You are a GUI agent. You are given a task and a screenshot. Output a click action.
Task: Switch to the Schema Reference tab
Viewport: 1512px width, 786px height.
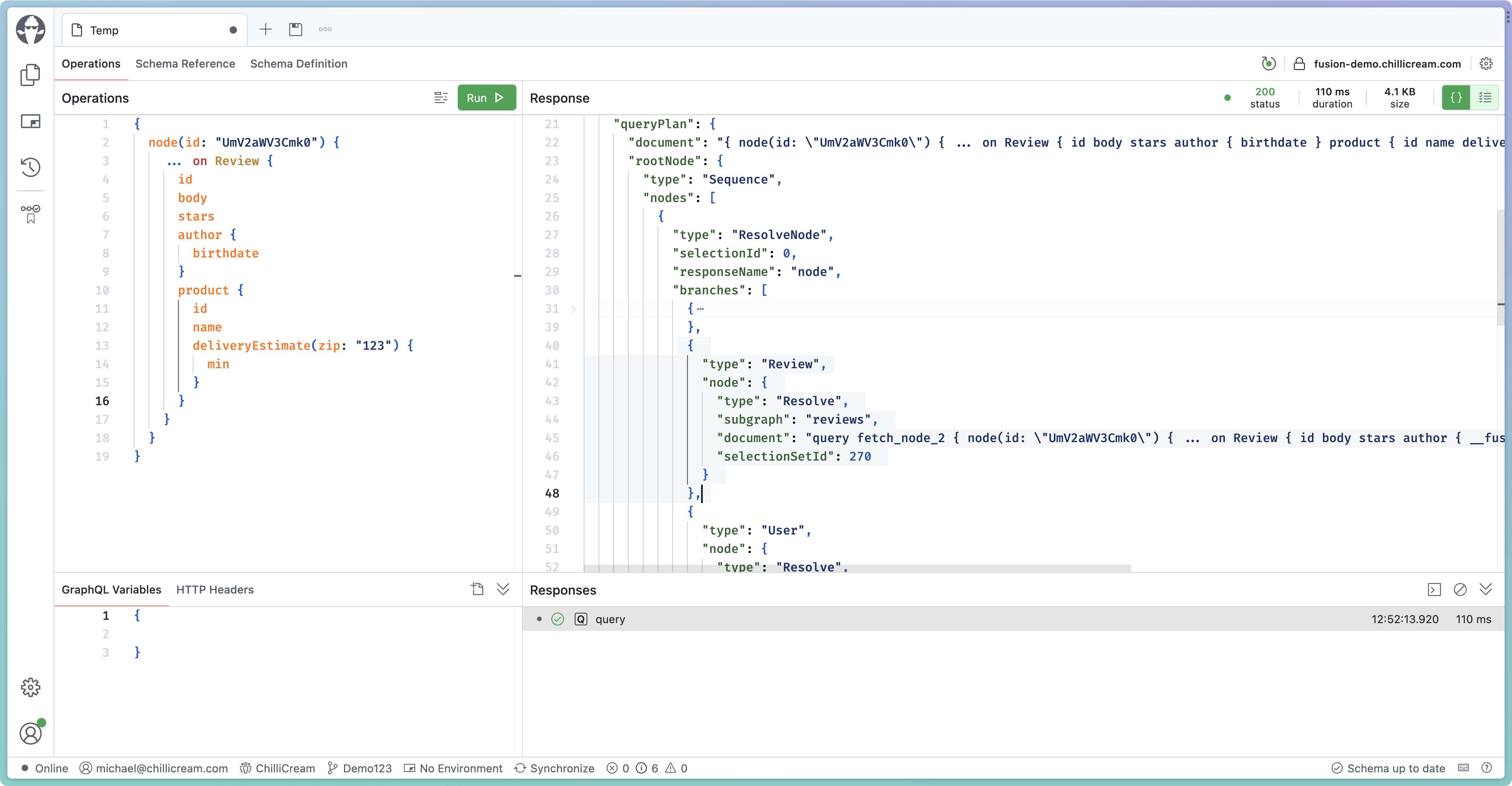(x=185, y=64)
